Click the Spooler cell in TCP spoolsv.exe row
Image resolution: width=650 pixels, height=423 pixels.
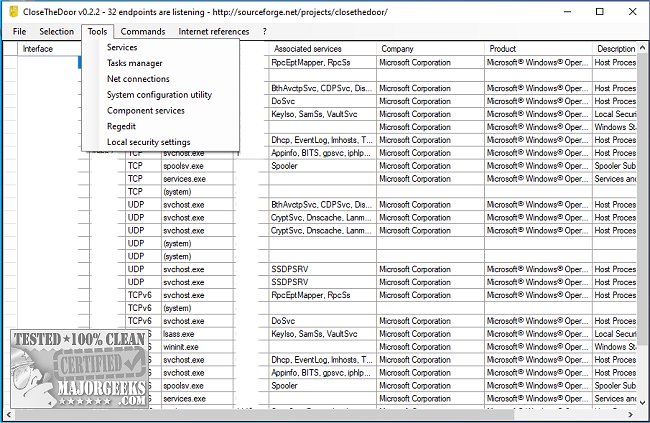pos(322,166)
